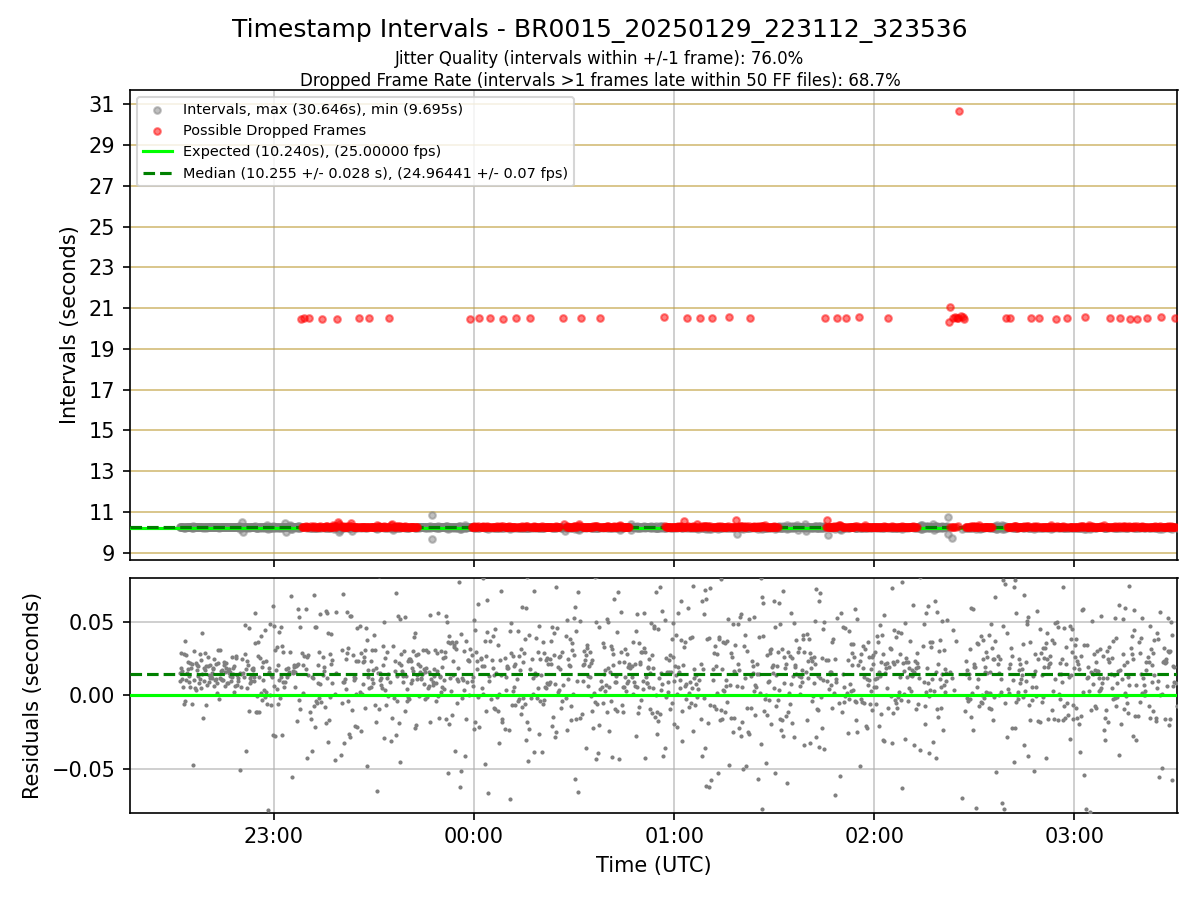
Task: Click the 27 tick label on the intervals axis
Action: pyautogui.click(x=103, y=186)
